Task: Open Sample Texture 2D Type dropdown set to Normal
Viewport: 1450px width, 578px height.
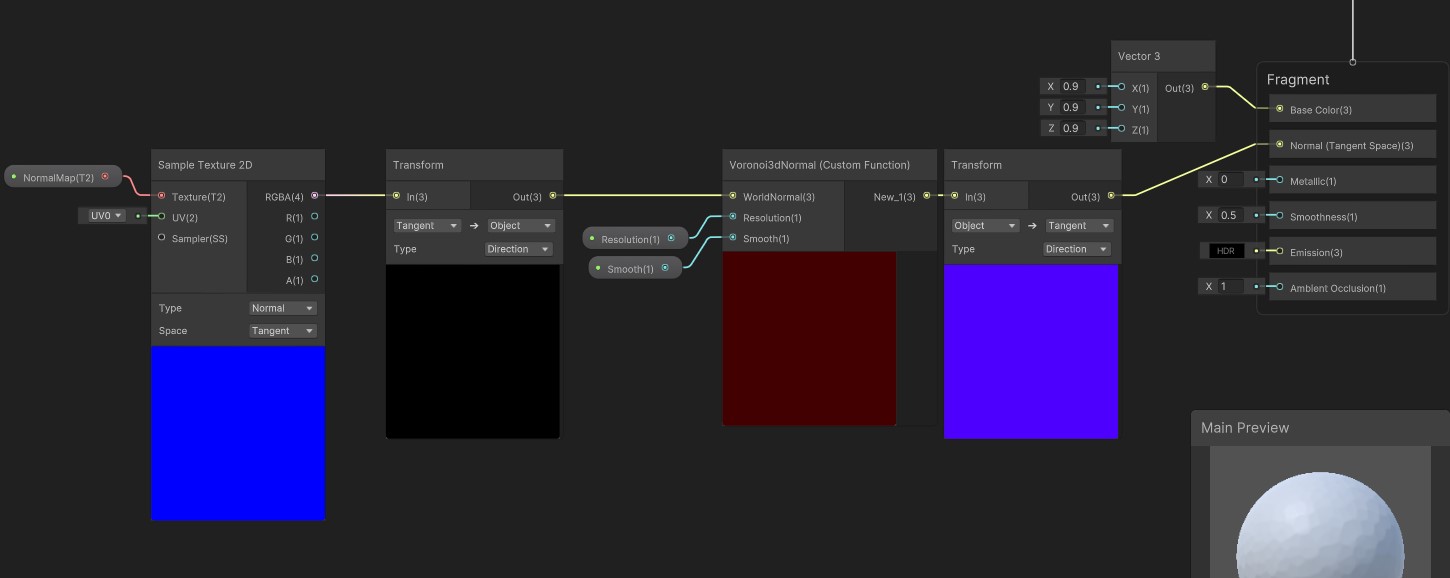Action: pos(283,308)
